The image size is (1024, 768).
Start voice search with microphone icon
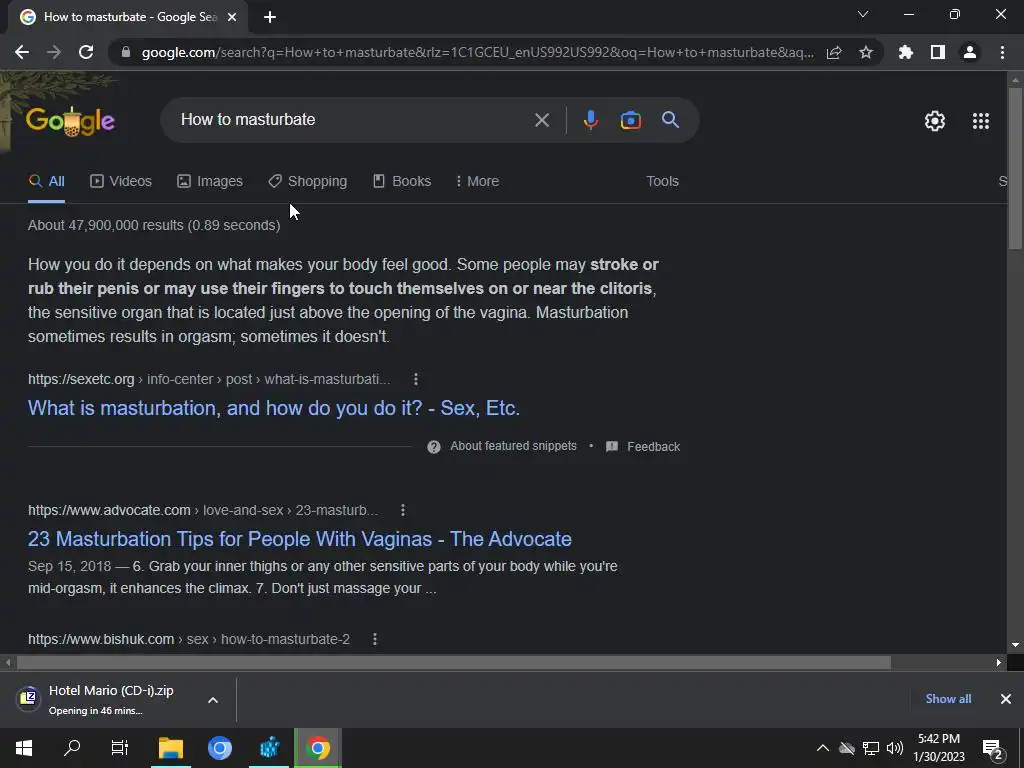tap(591, 120)
